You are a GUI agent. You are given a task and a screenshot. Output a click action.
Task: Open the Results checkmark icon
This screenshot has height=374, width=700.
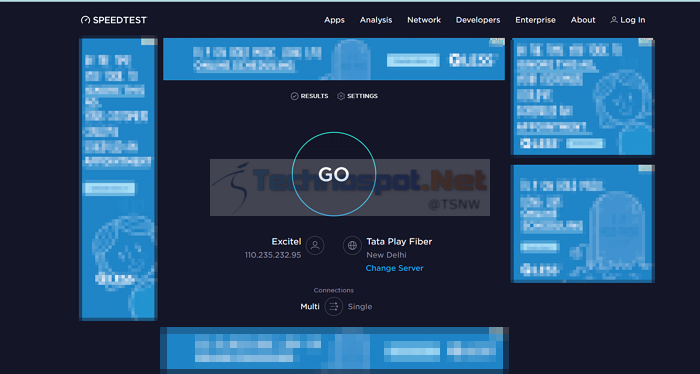pos(294,96)
